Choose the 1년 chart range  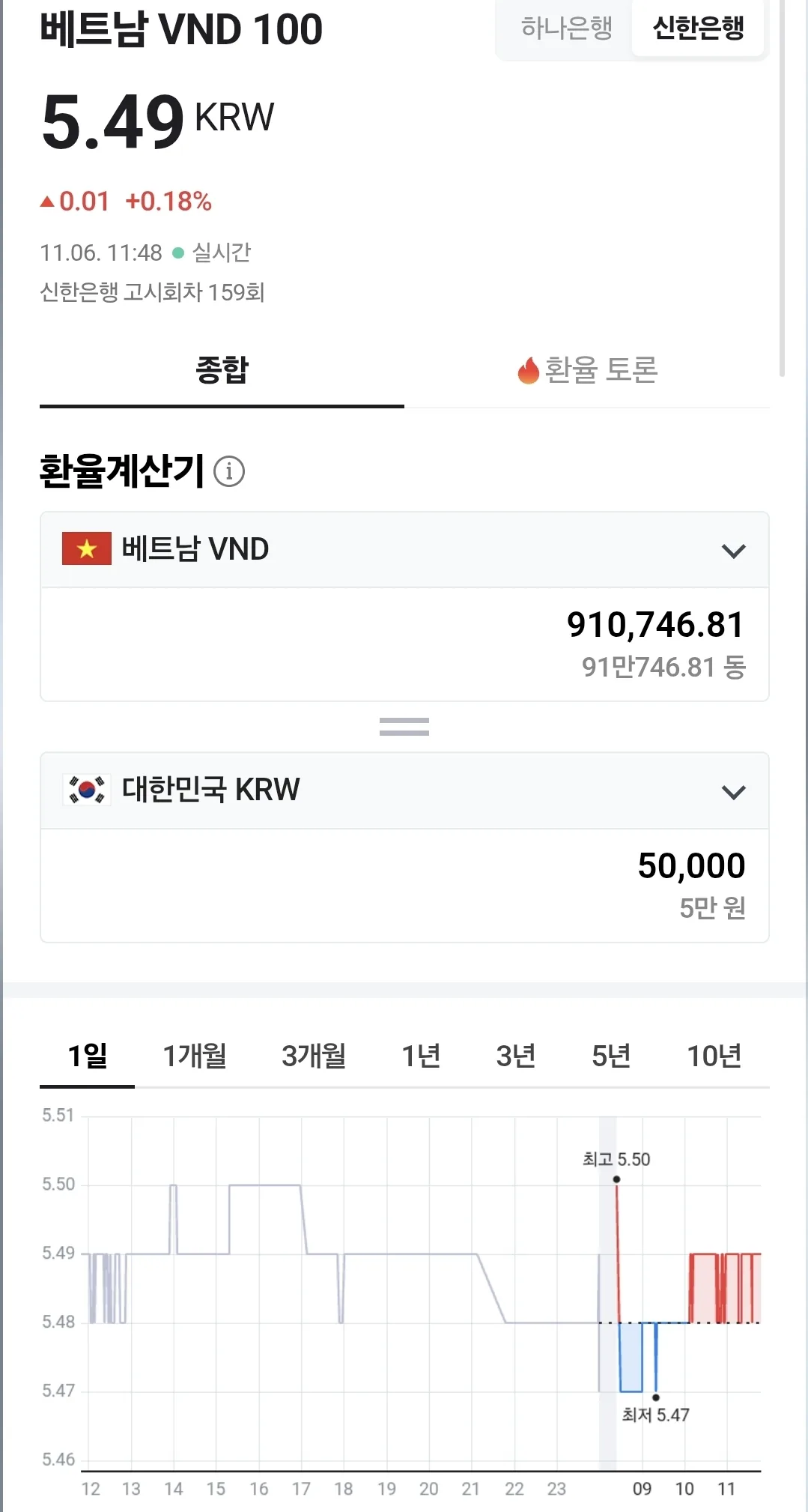pyautogui.click(x=421, y=1056)
